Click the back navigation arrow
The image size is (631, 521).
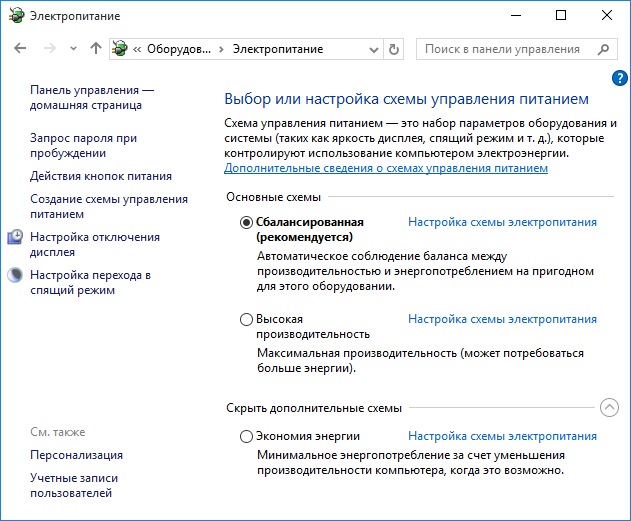[x=21, y=49]
